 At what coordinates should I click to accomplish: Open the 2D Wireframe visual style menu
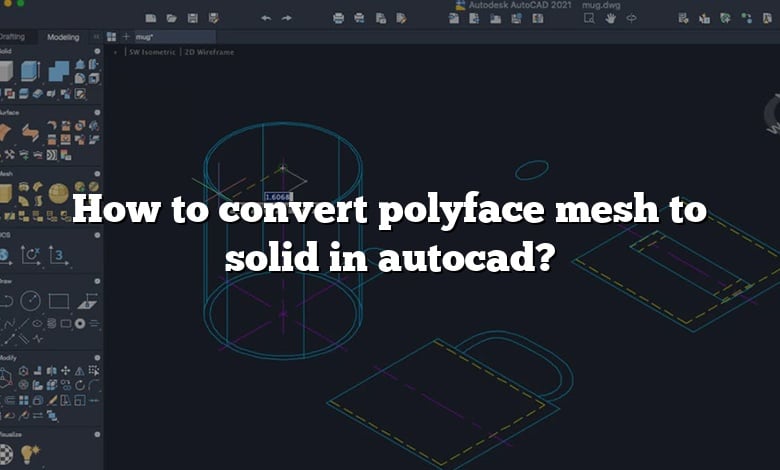209,52
